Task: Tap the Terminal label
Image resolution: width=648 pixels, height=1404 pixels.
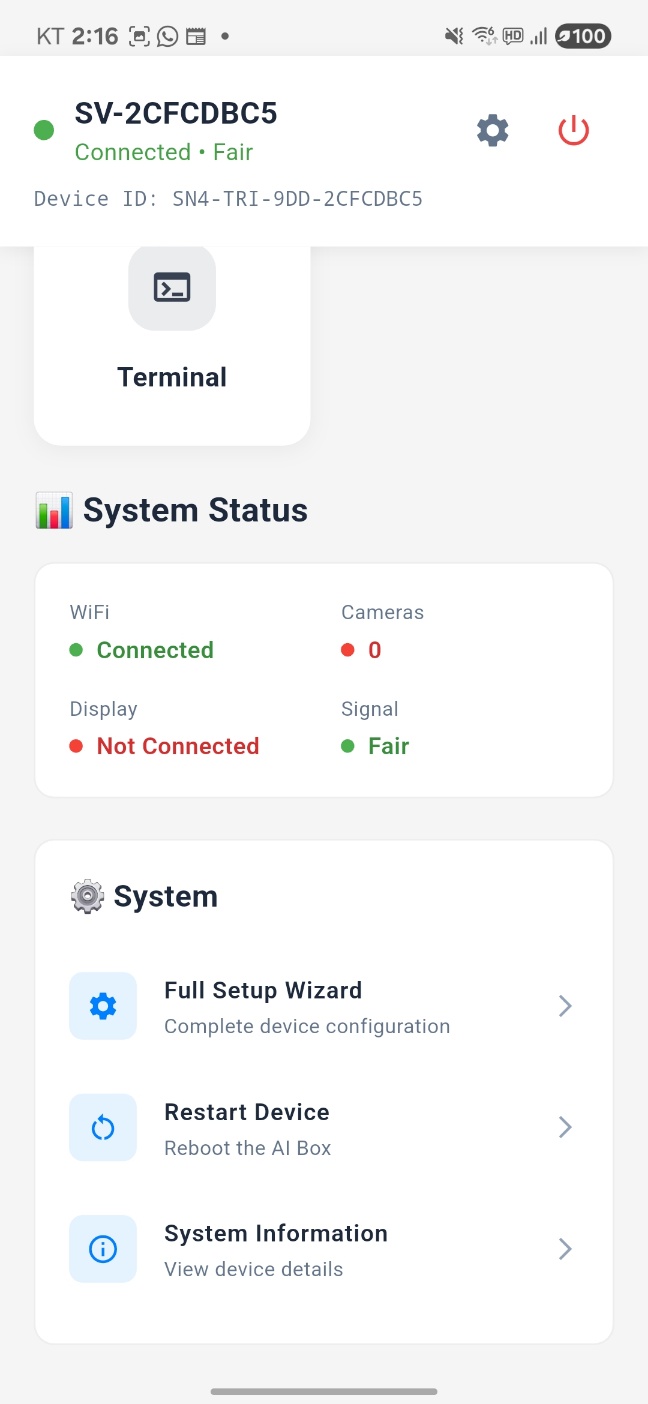Action: 172,377
